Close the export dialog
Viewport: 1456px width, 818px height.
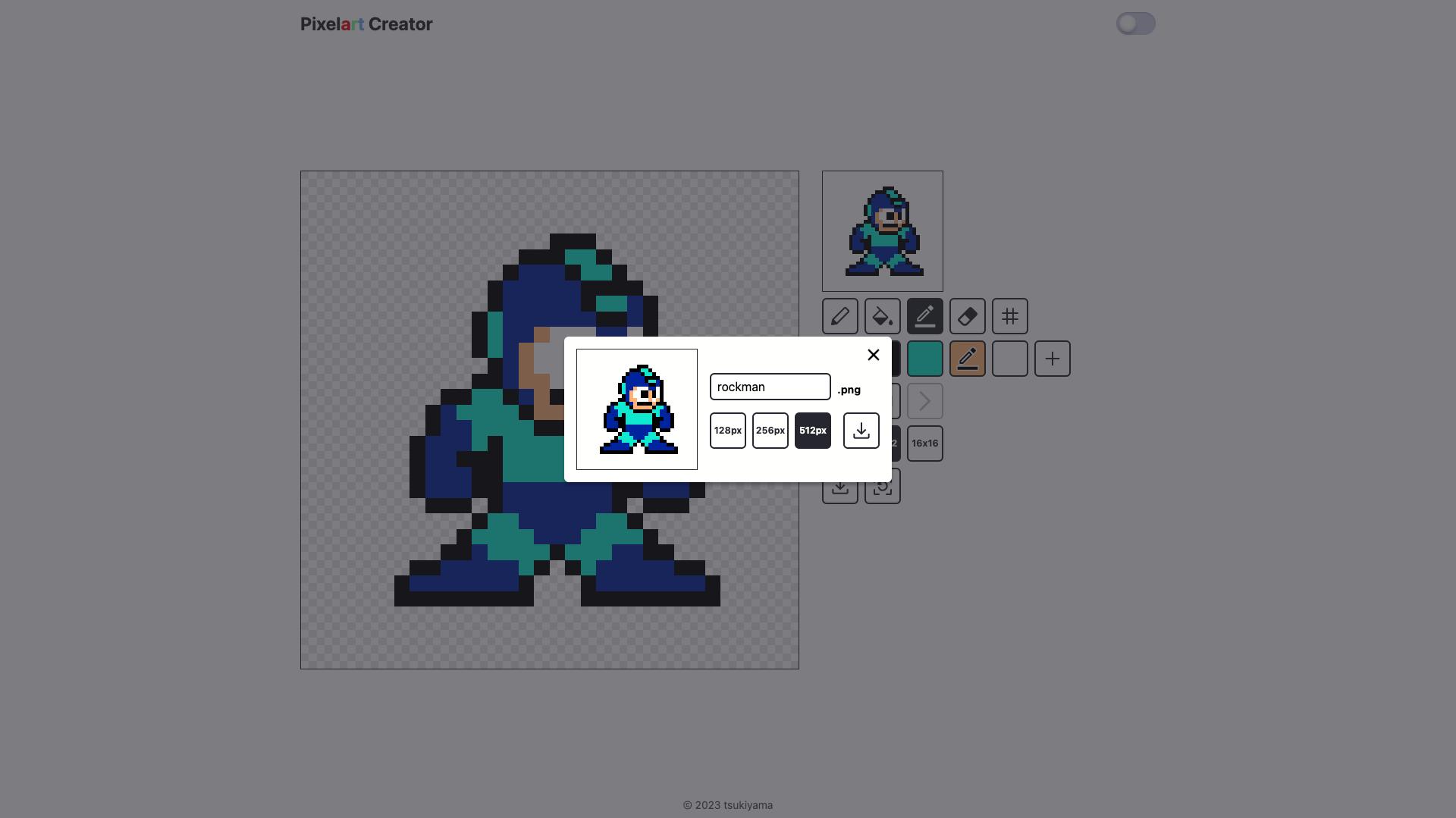pyautogui.click(x=873, y=354)
